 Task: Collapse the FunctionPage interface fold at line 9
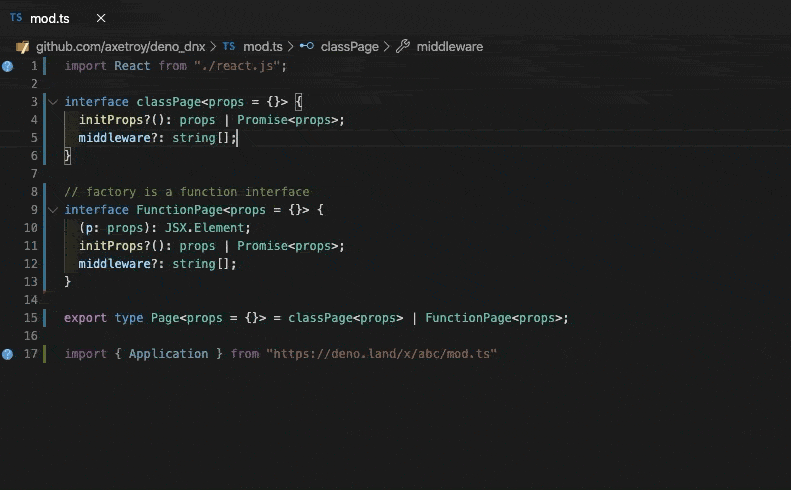[53, 210]
